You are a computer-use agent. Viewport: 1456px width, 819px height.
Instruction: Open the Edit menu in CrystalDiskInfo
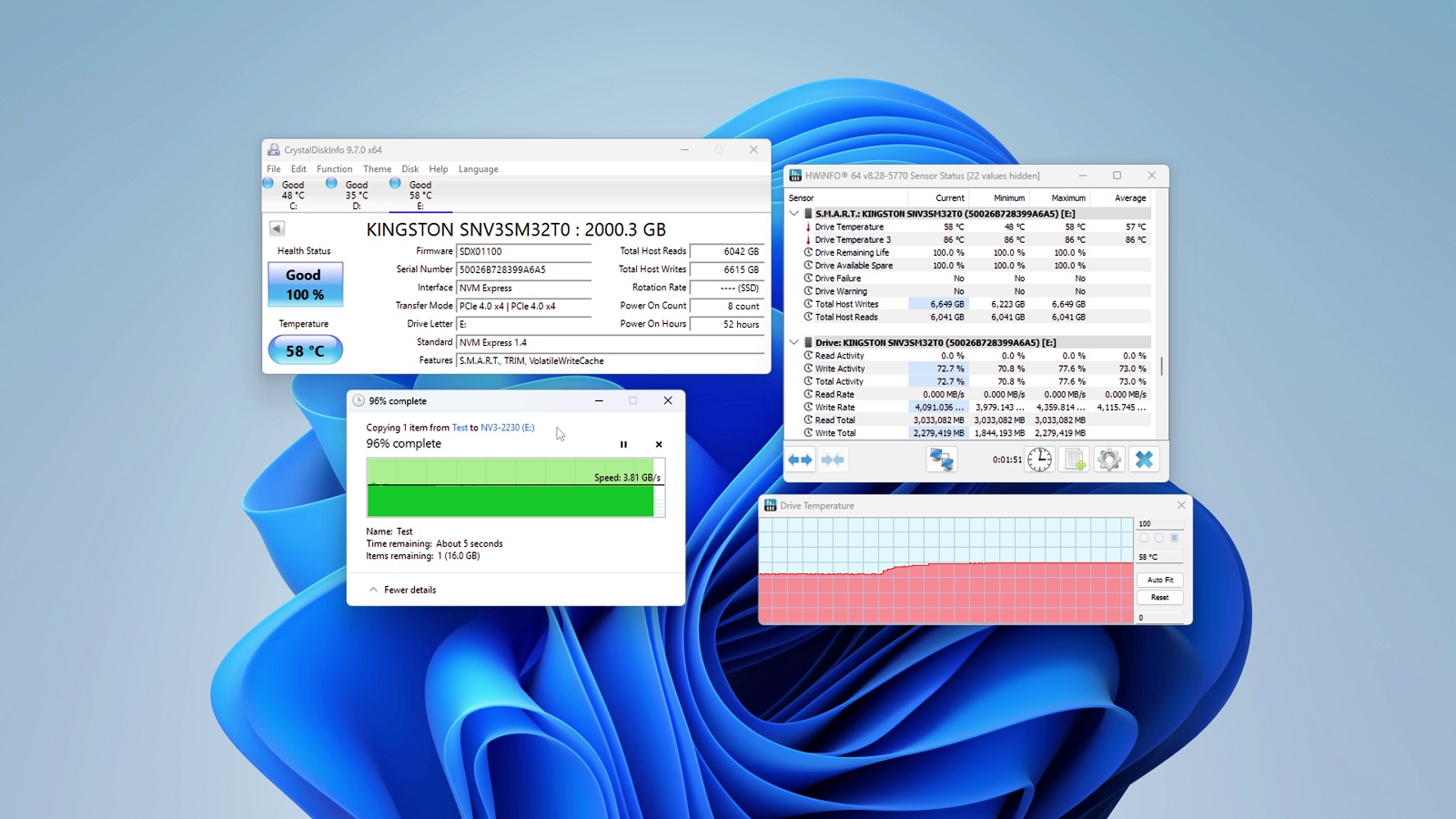pyautogui.click(x=298, y=169)
